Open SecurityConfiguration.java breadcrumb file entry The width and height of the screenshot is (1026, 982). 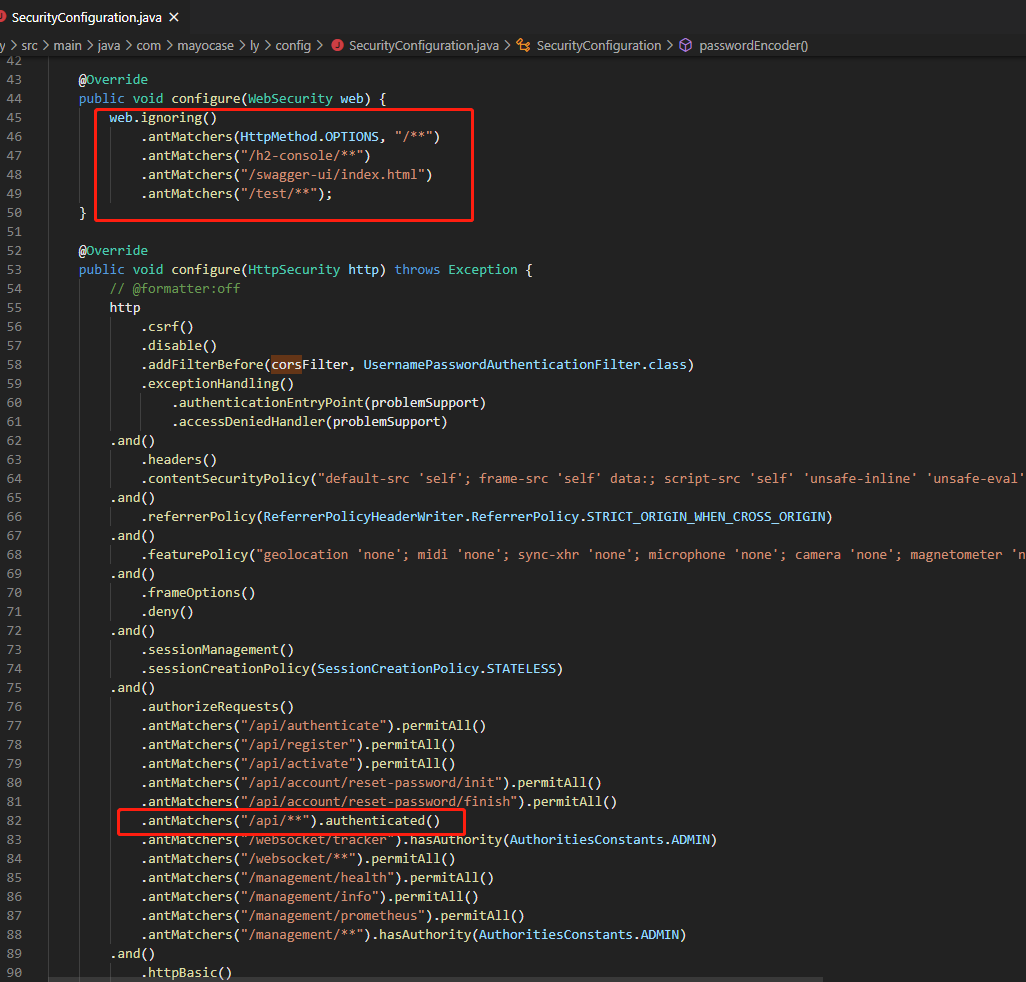423,46
